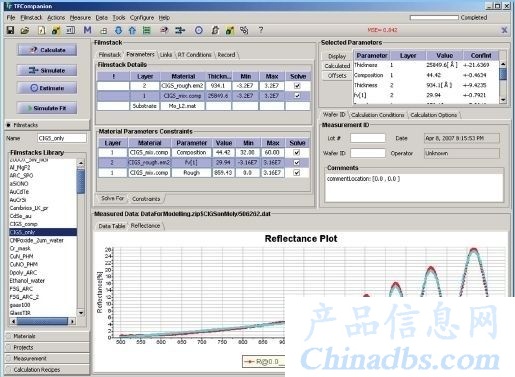Open the Filmstack menu
515x377 pixels.
point(31,18)
